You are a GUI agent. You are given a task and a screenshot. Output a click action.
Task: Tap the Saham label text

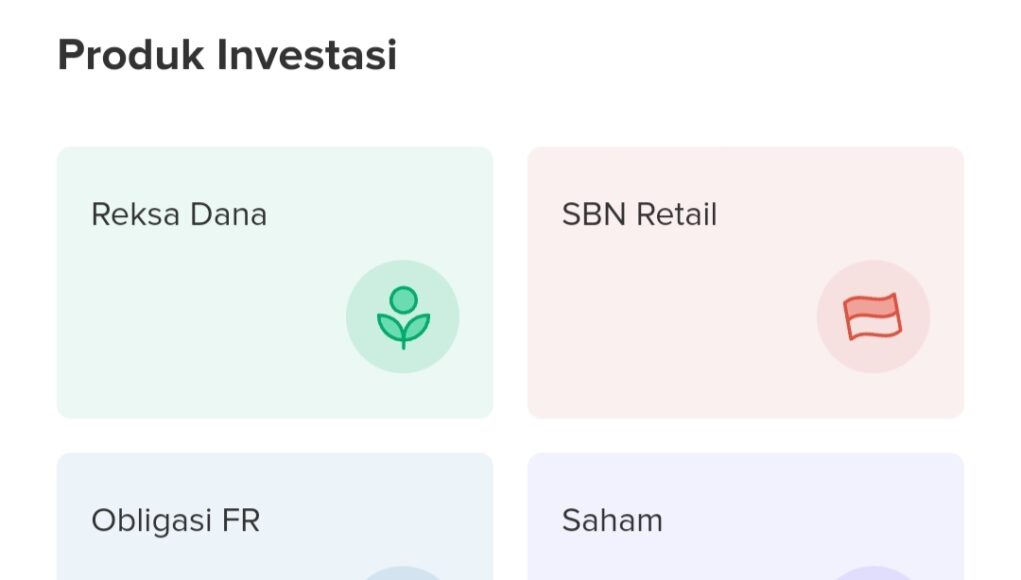611,521
